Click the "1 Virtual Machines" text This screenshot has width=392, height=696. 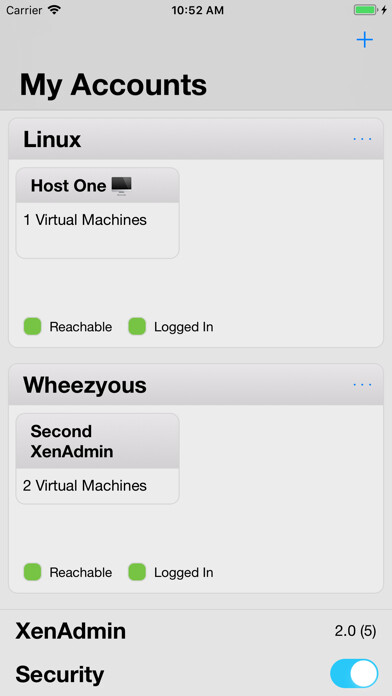85,220
